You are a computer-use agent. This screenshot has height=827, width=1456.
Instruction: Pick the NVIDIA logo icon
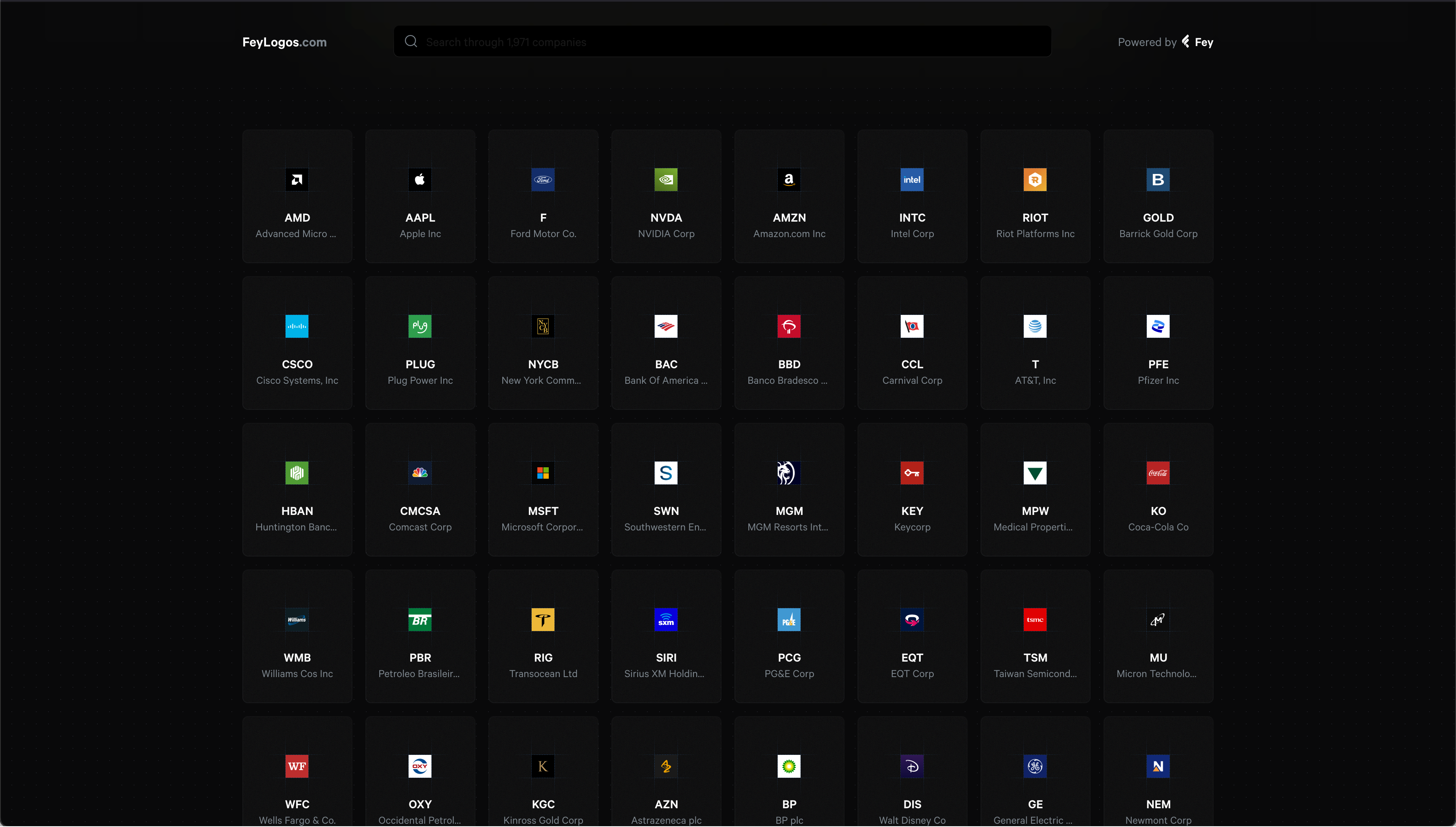pyautogui.click(x=666, y=180)
